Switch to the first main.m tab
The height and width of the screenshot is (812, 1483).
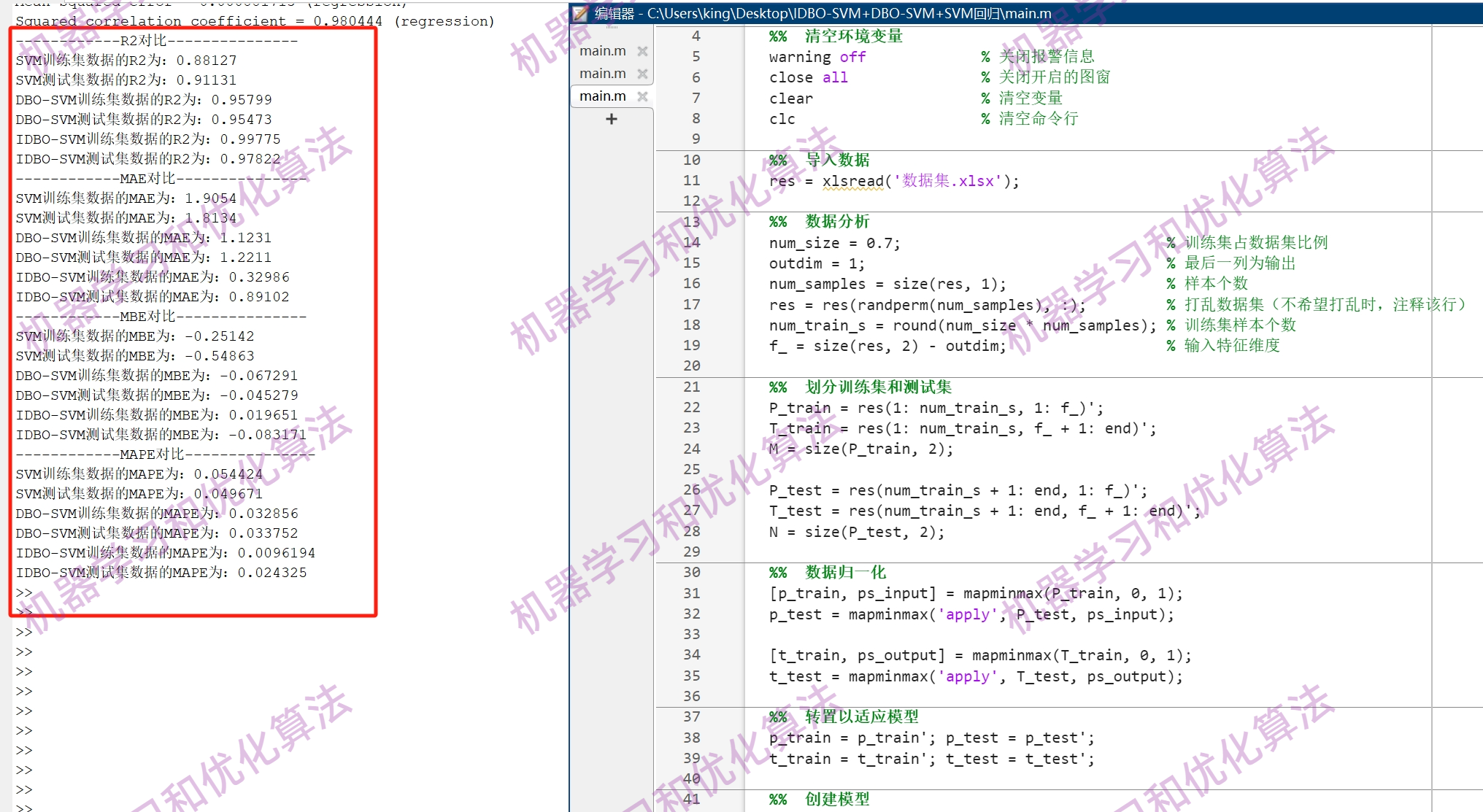(x=603, y=50)
